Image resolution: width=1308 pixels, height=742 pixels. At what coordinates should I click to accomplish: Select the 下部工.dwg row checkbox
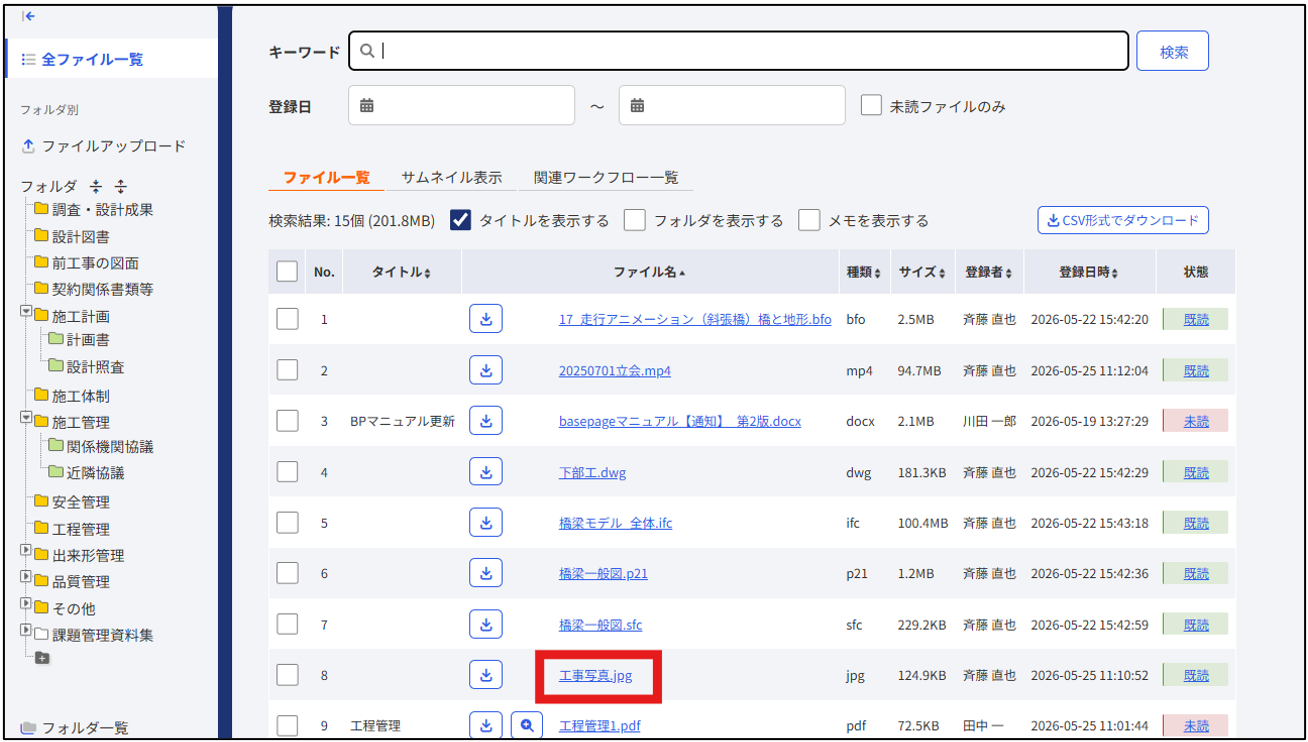[287, 472]
